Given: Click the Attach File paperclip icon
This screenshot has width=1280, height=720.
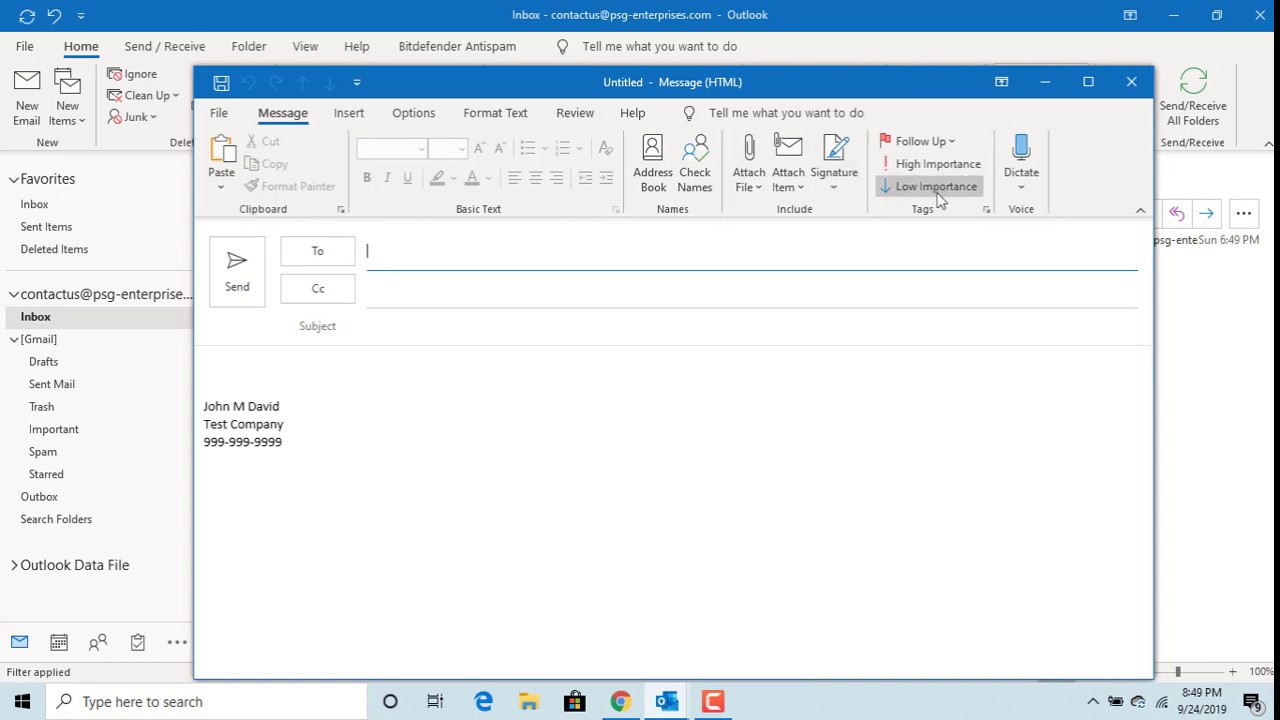Looking at the screenshot, I should (748, 149).
